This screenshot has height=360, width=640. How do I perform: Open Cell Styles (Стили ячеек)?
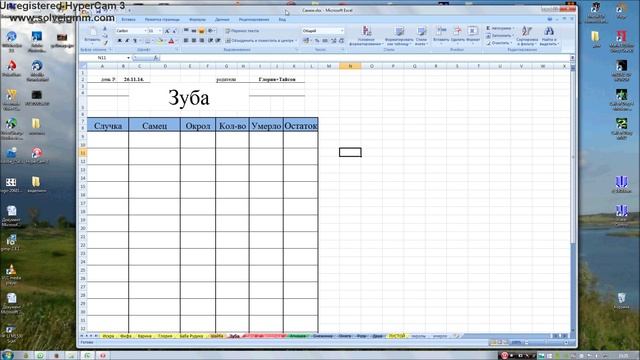pyautogui.click(x=421, y=36)
